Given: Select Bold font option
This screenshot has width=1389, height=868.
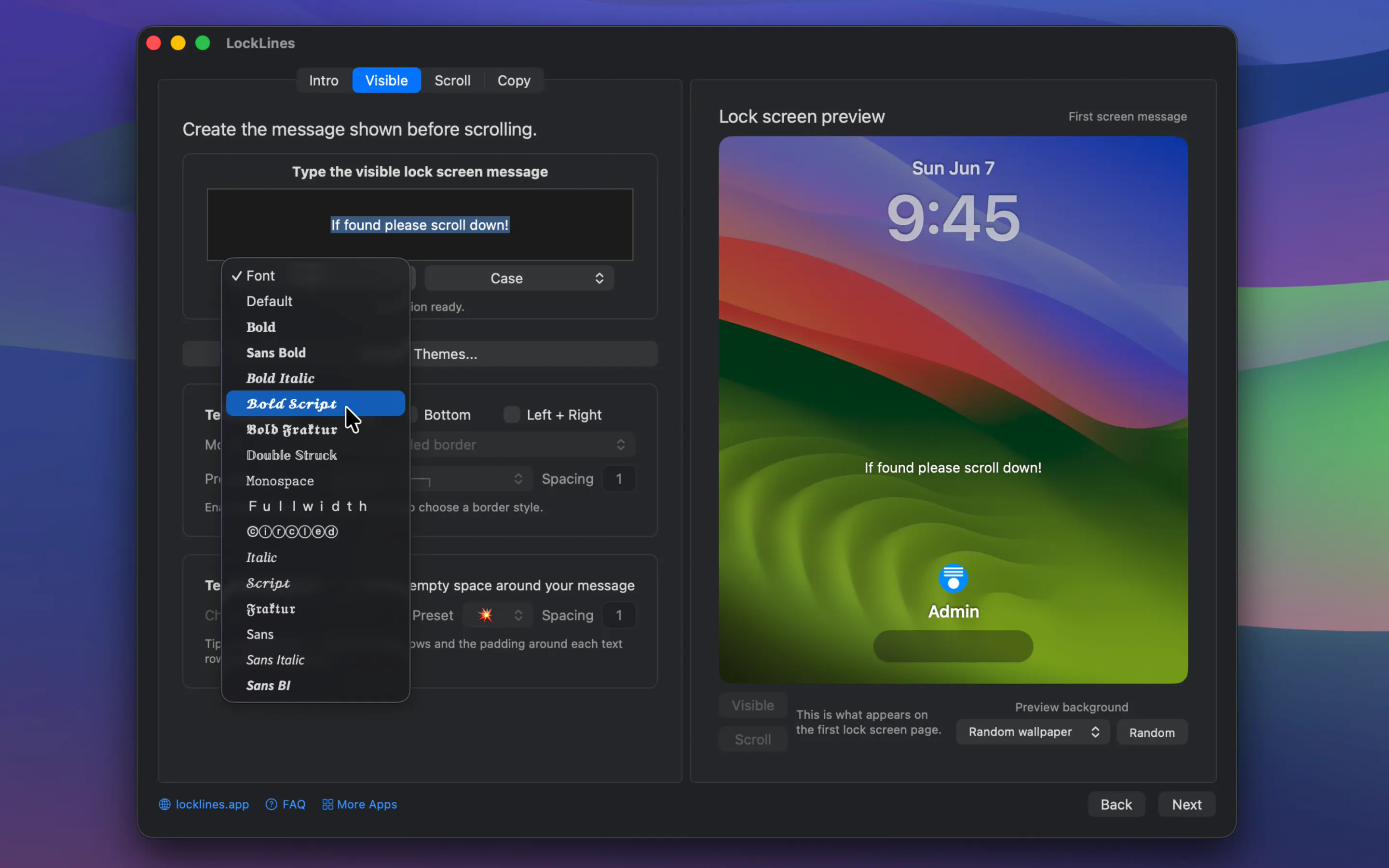Looking at the screenshot, I should tap(315, 326).
